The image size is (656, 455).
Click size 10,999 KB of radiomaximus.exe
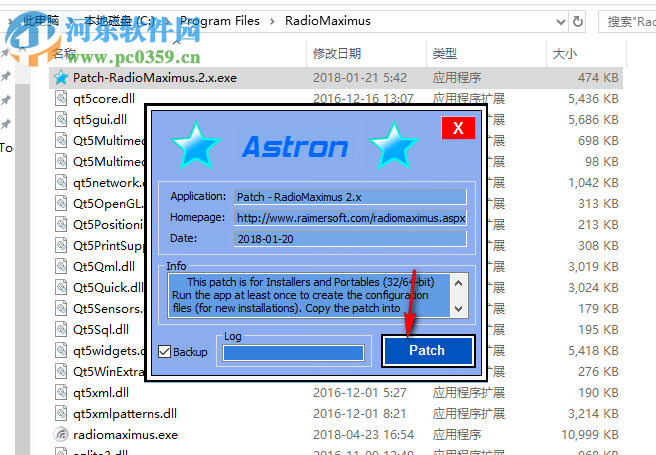point(589,435)
